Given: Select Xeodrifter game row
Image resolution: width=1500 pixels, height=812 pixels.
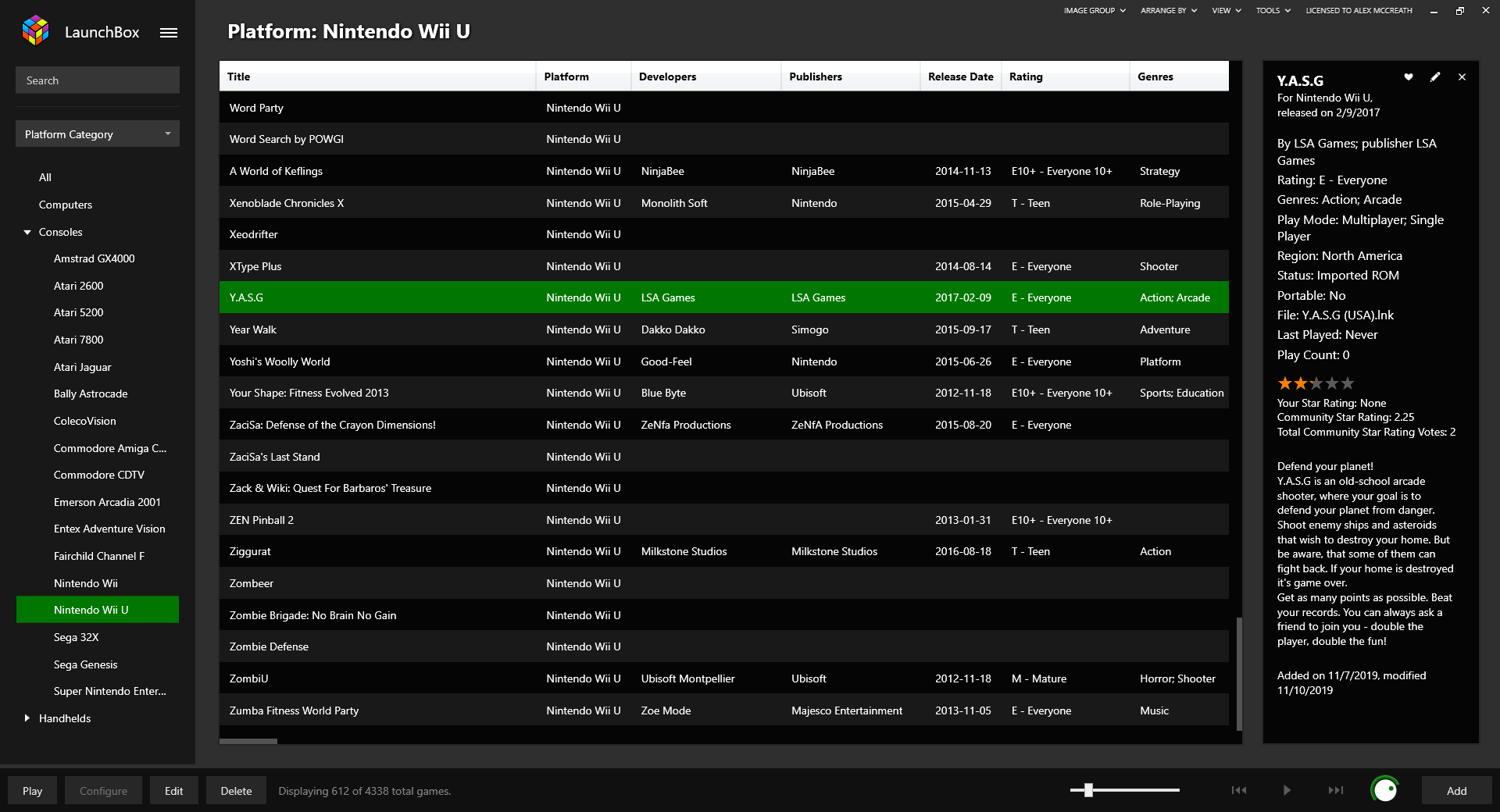Looking at the screenshot, I should point(724,234).
